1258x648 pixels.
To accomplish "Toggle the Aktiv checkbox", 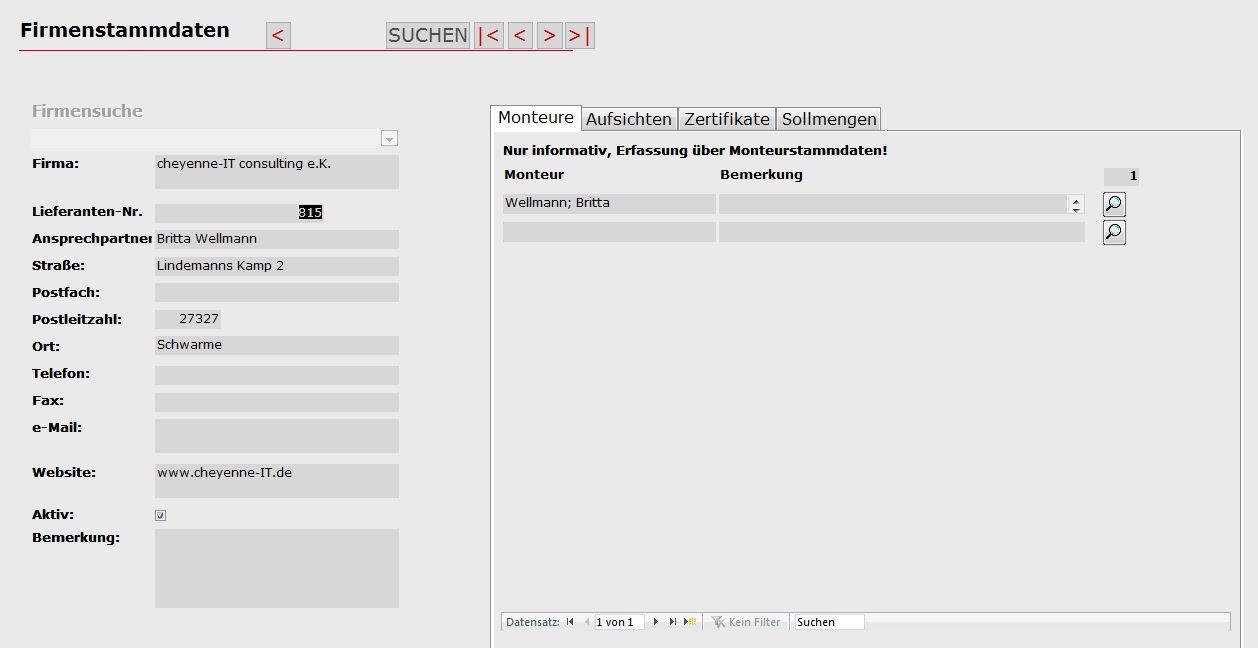I will point(160,516).
